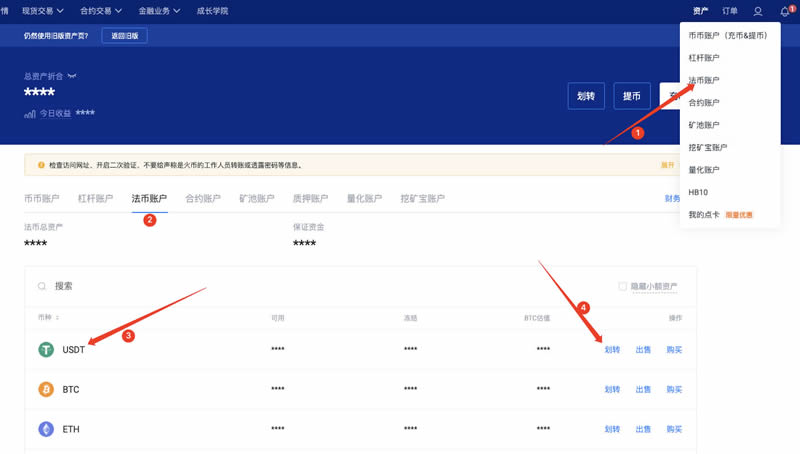Switch to the 杠杆账户 tab
Screen dimensions: 800x454
pos(95,199)
